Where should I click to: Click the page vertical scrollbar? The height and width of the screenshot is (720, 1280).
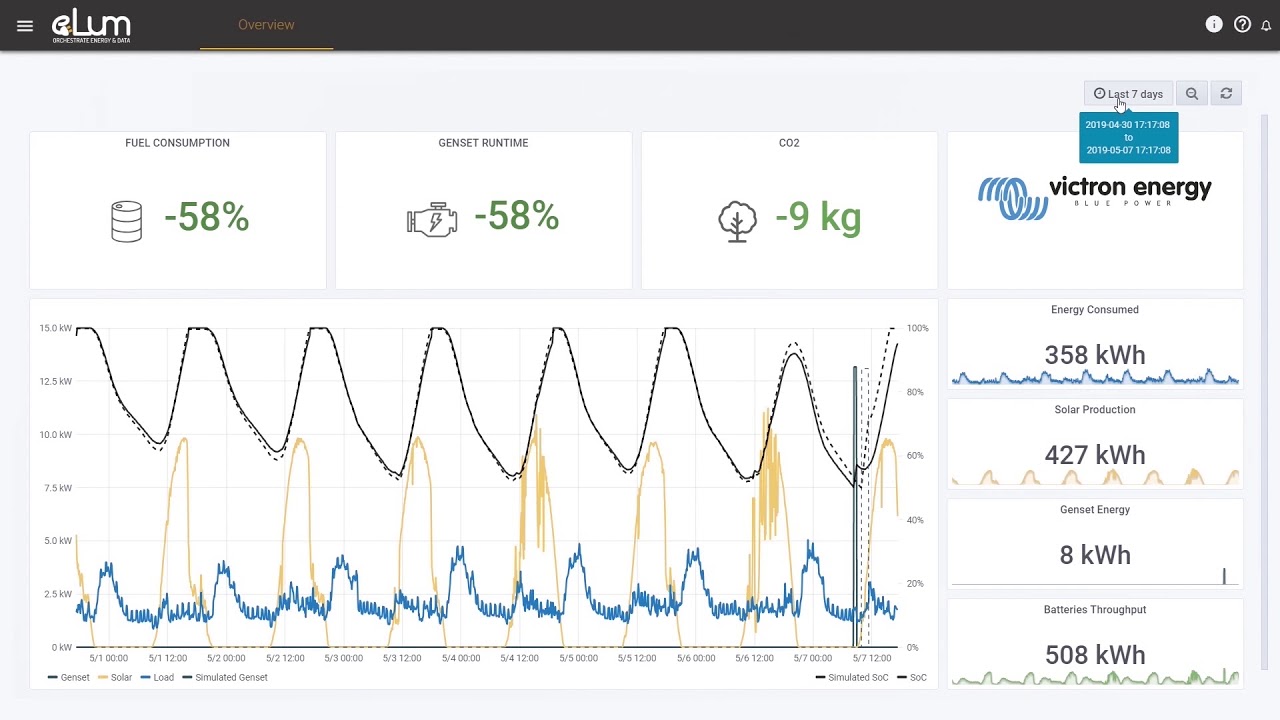click(1264, 390)
